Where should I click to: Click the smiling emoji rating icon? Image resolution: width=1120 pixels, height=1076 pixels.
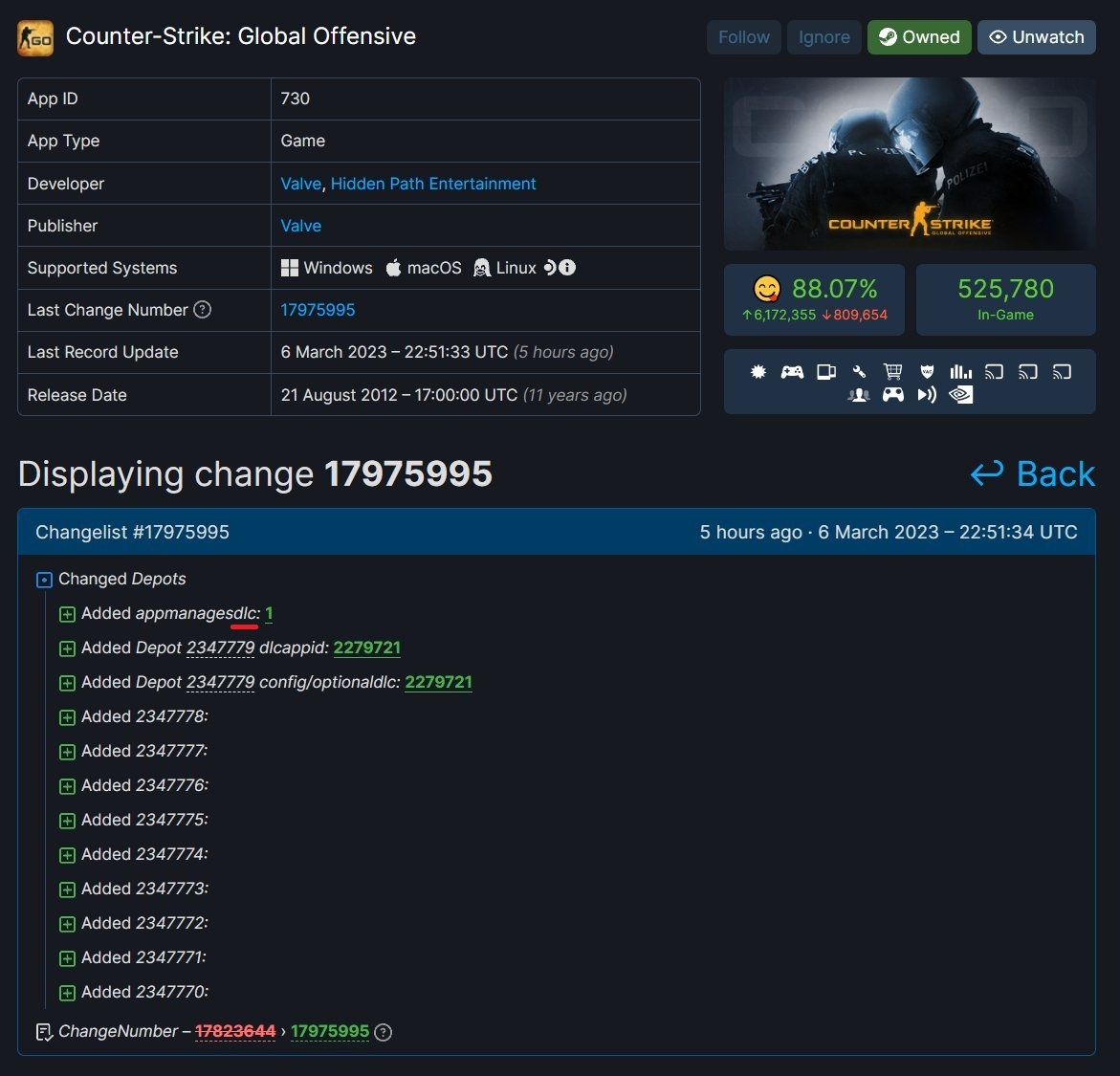coord(767,289)
